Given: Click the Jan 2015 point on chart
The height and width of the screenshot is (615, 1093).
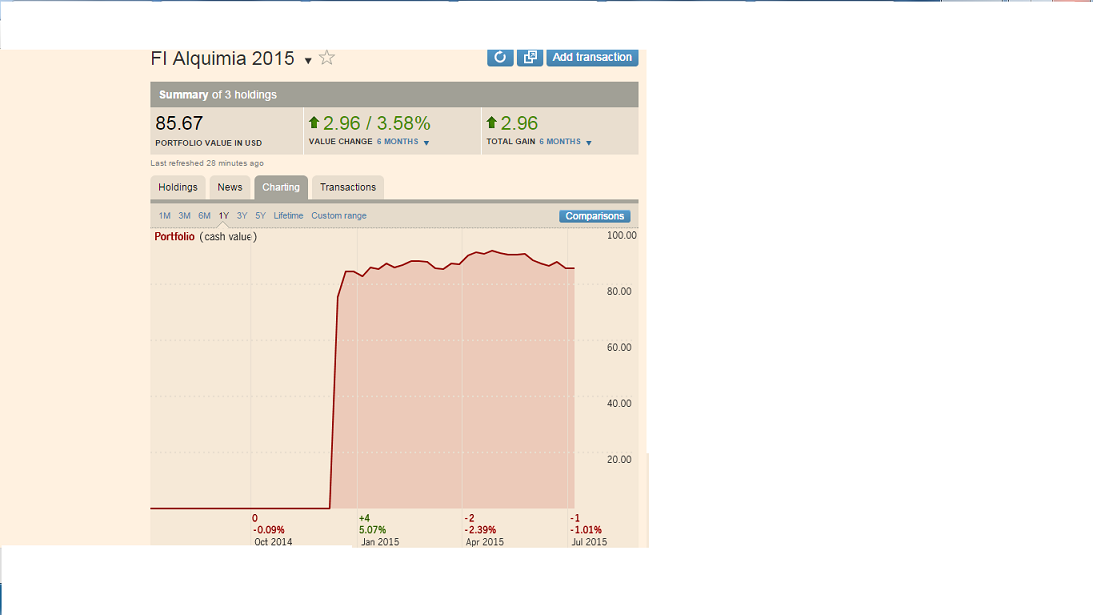Looking at the screenshot, I should [379, 542].
